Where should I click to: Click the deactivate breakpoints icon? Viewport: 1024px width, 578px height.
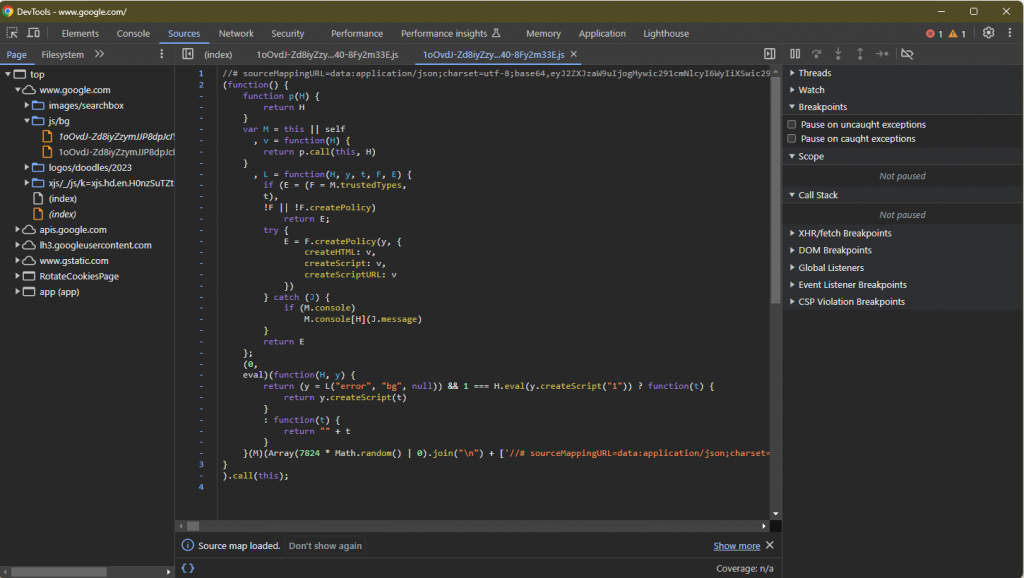(x=907, y=54)
